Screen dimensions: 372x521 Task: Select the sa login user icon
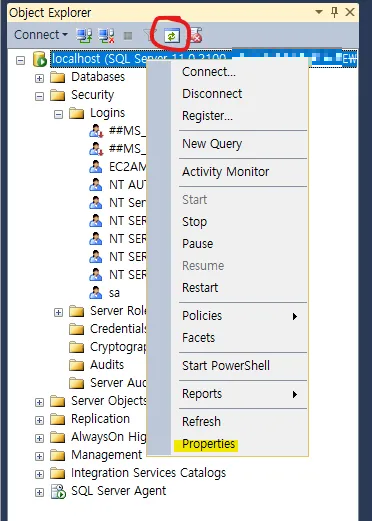[96, 293]
